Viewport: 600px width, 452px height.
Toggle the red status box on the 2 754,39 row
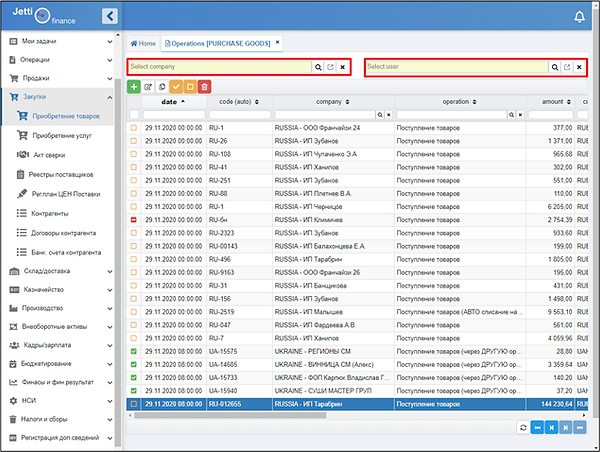pos(134,220)
